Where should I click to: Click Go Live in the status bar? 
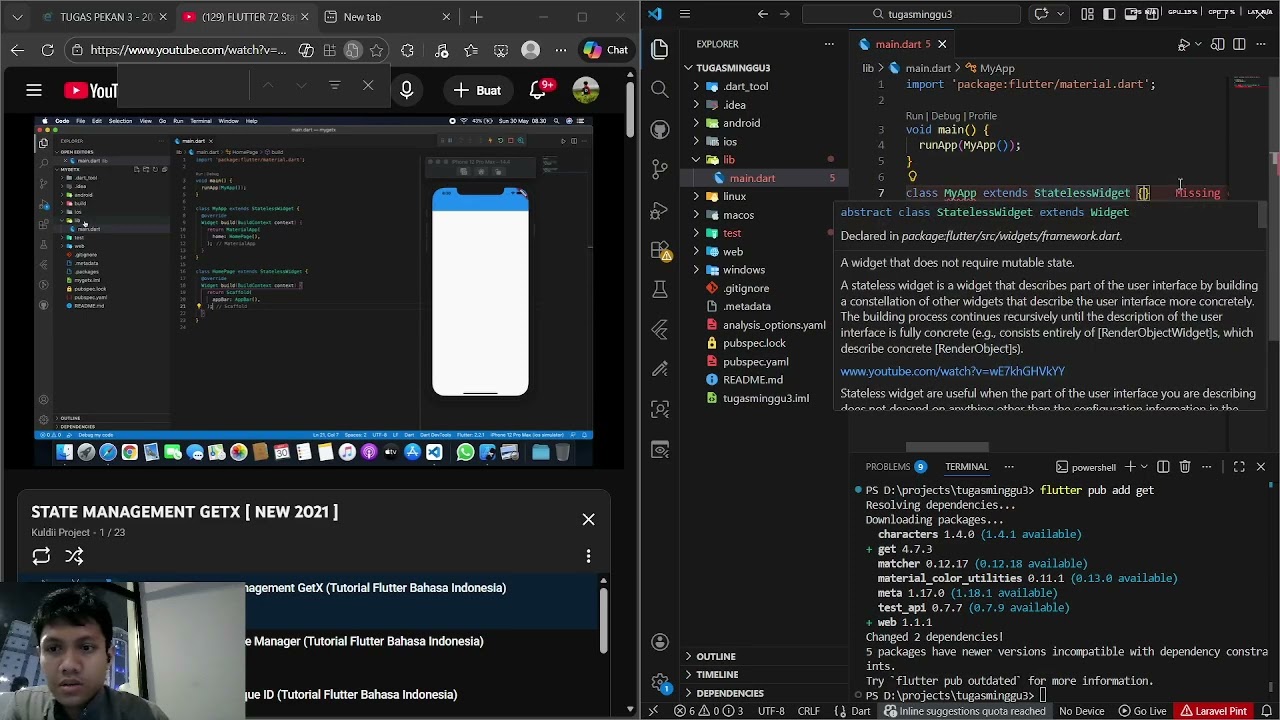pos(1142,711)
